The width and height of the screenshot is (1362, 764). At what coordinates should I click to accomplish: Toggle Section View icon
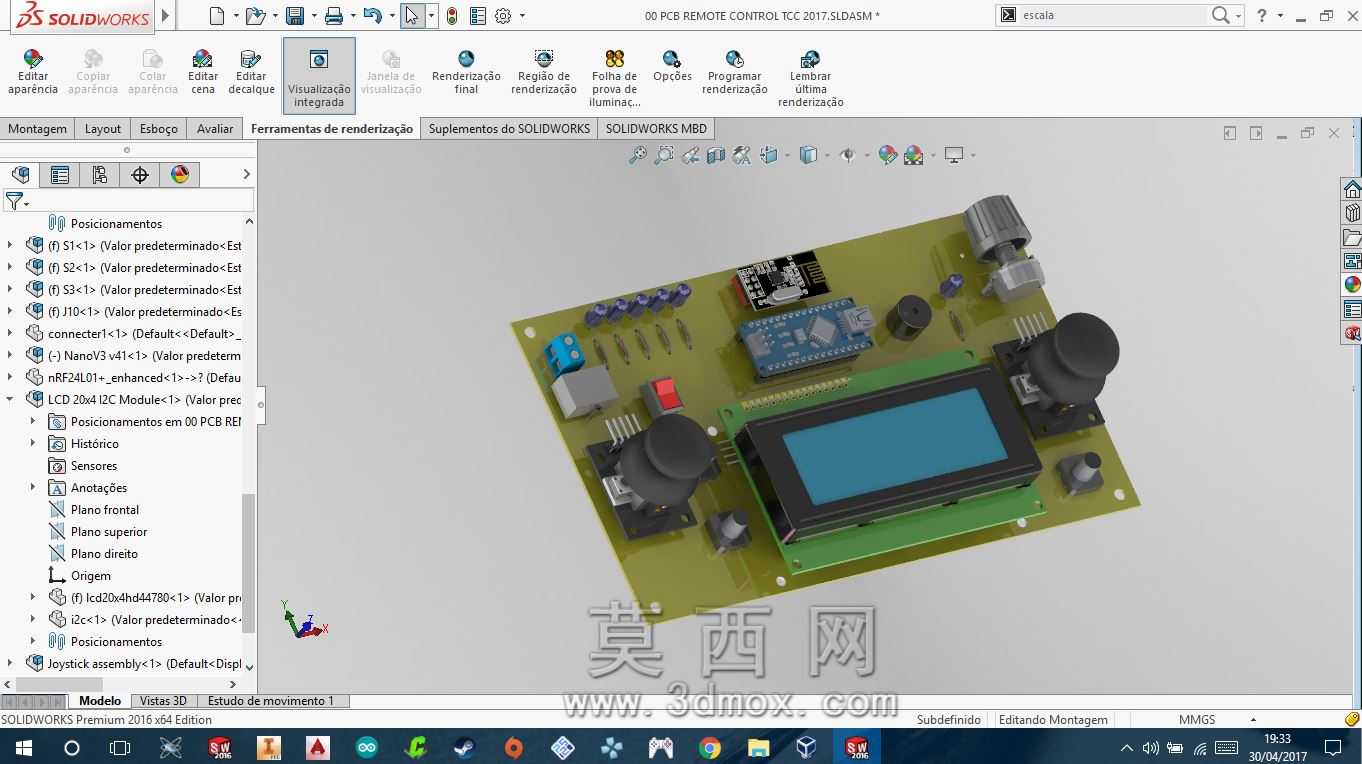coord(716,155)
